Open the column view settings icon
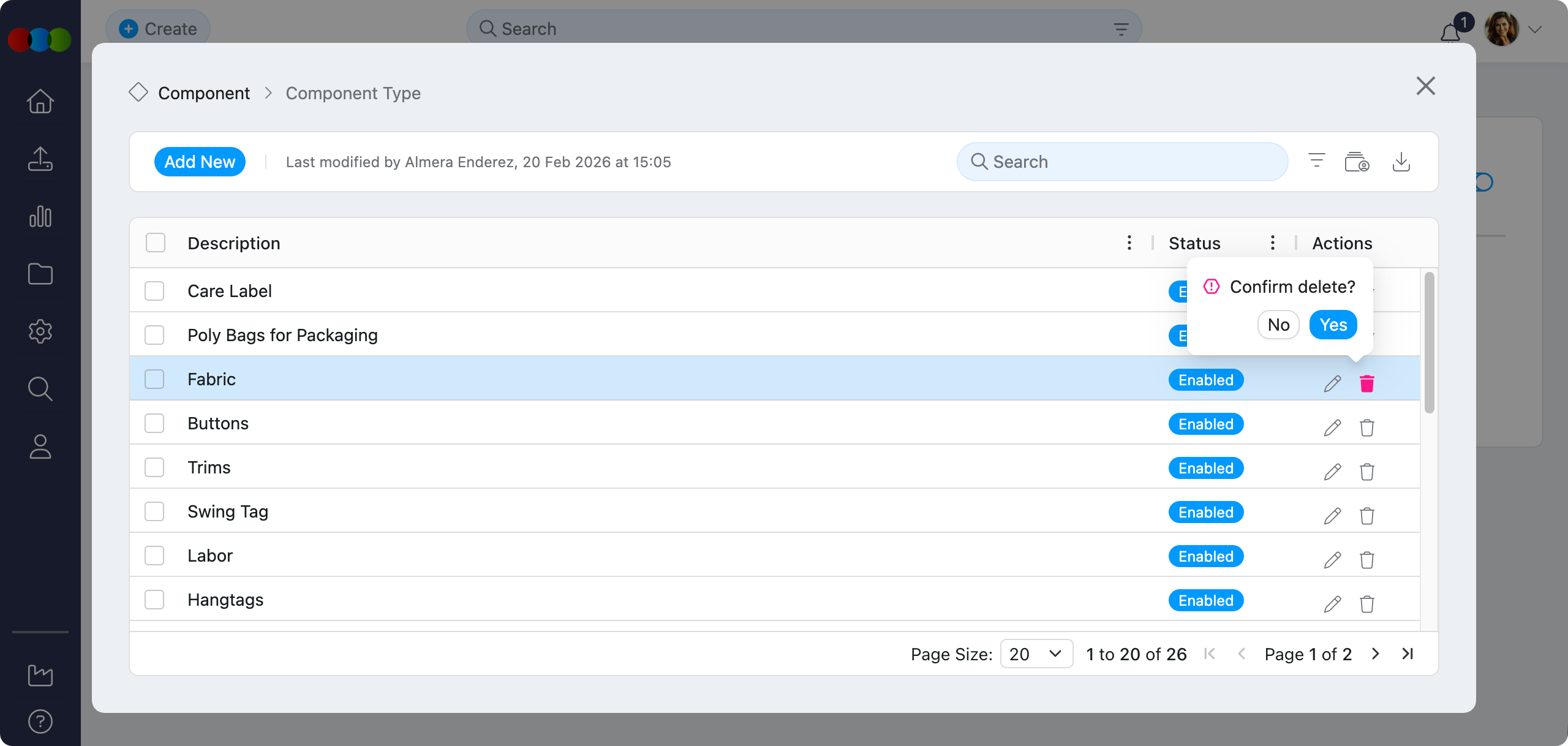The height and width of the screenshot is (746, 1568). (x=1357, y=162)
